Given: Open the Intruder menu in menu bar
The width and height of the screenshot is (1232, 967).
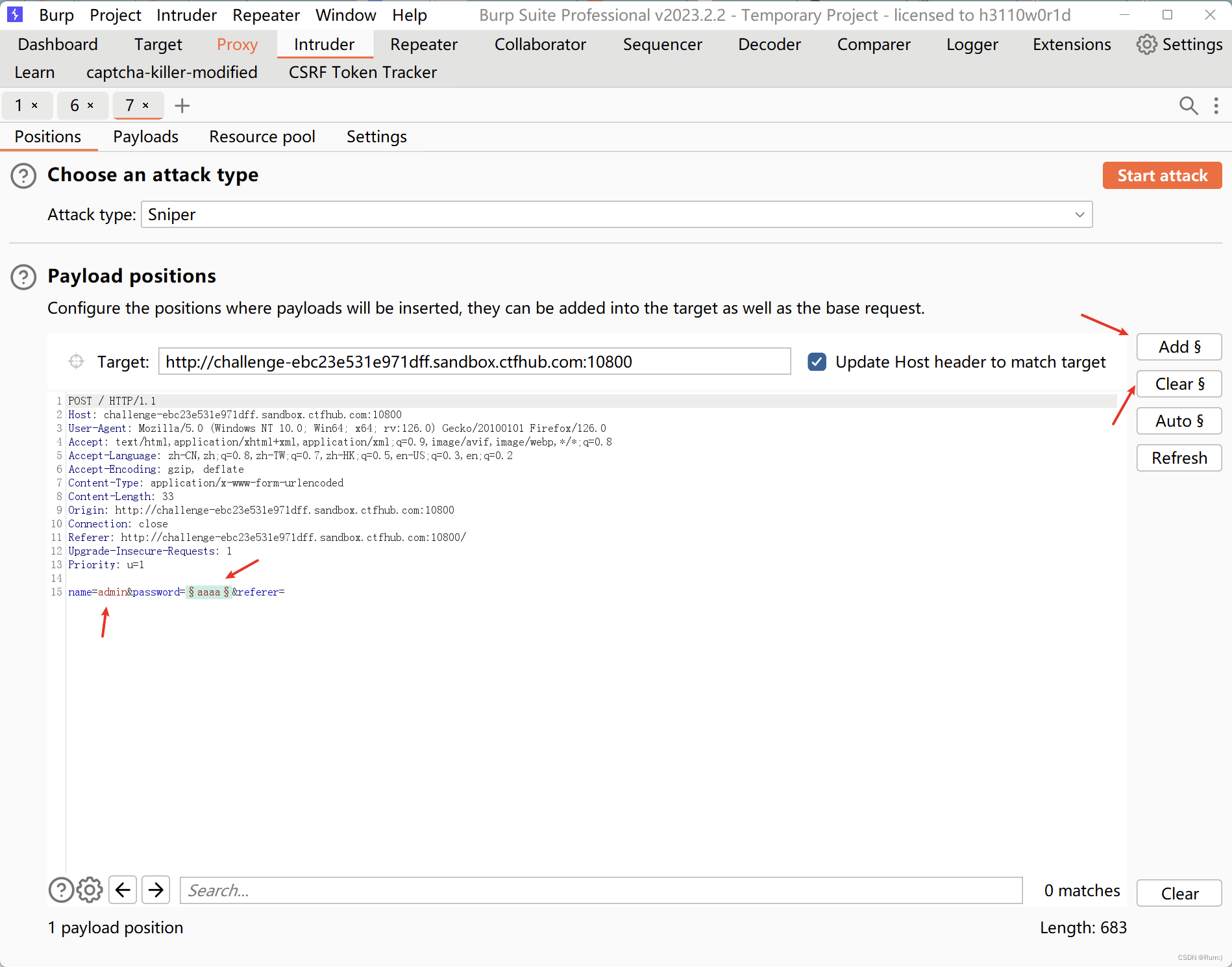Looking at the screenshot, I should tap(186, 14).
